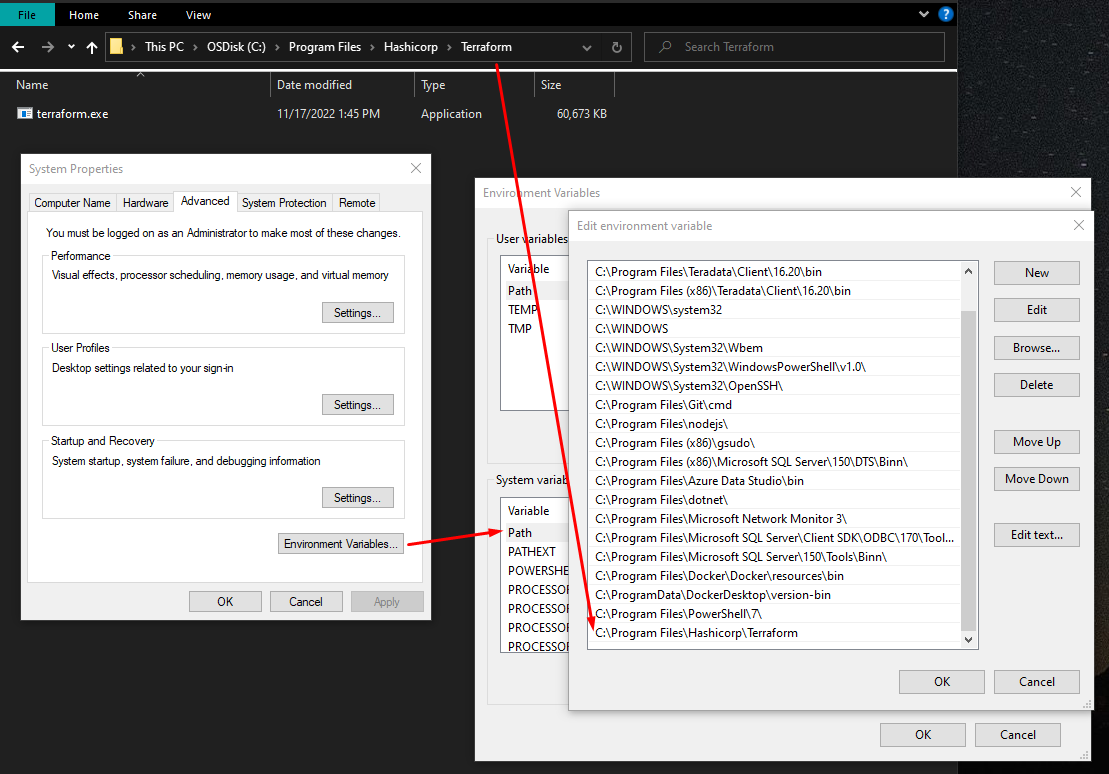Sort files by Name column header
Screen dimensions: 1109x774
tap(33, 85)
